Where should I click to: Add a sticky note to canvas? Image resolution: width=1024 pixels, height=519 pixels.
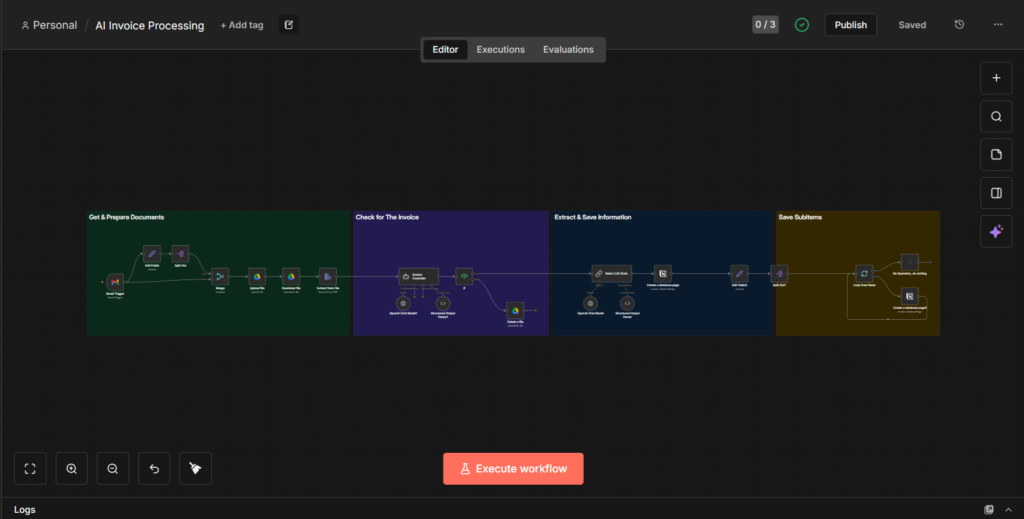[996, 155]
